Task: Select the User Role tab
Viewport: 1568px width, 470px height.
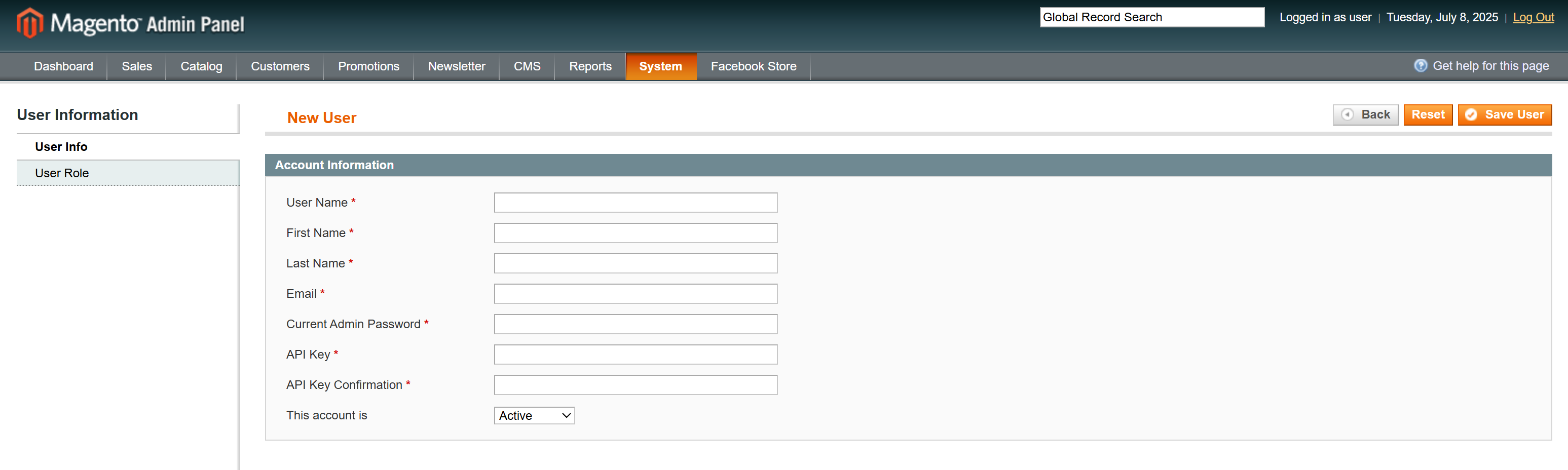Action: [128, 173]
